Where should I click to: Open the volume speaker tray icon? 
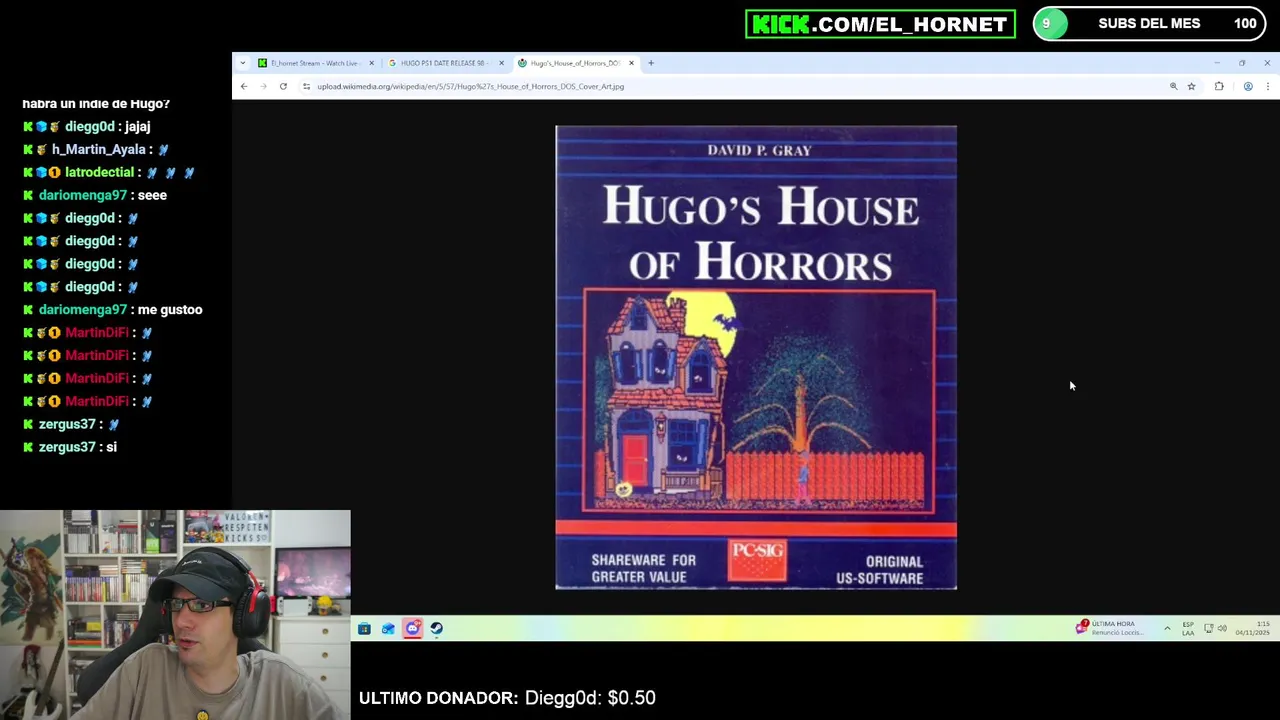tap(1222, 628)
